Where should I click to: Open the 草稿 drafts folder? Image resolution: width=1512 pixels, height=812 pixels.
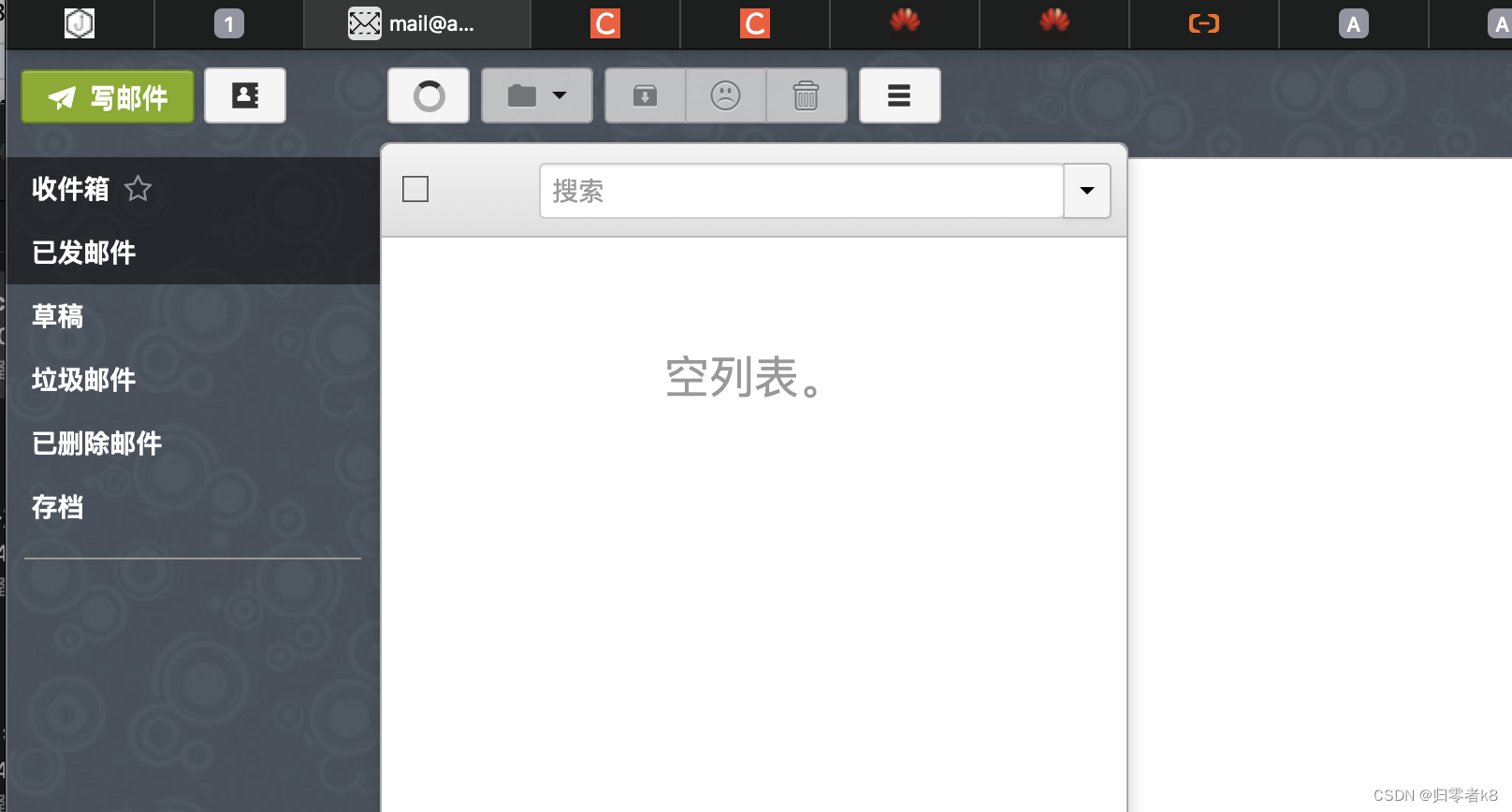tap(193, 316)
